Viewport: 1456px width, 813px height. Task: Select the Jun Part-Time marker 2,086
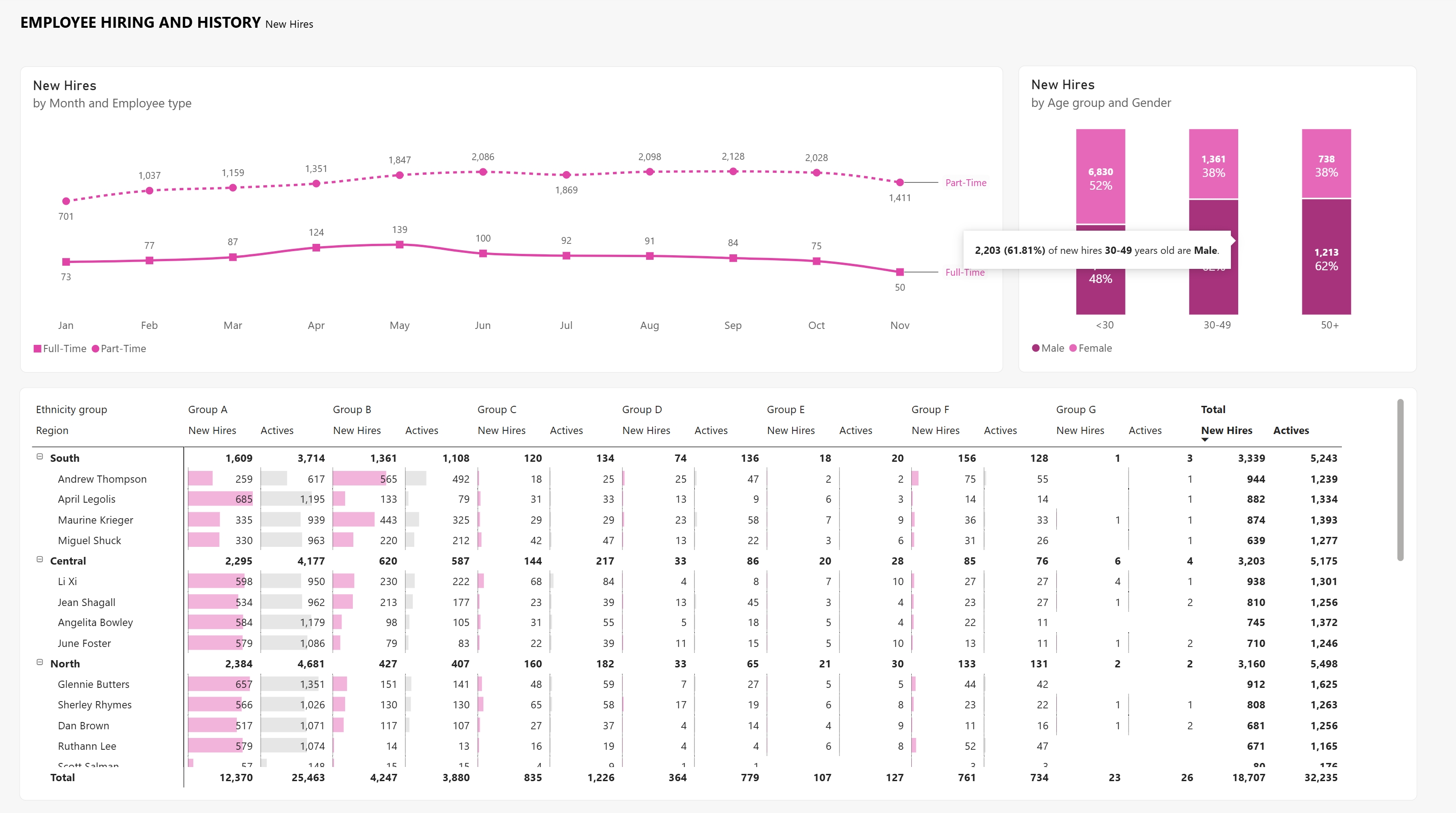[x=483, y=172]
